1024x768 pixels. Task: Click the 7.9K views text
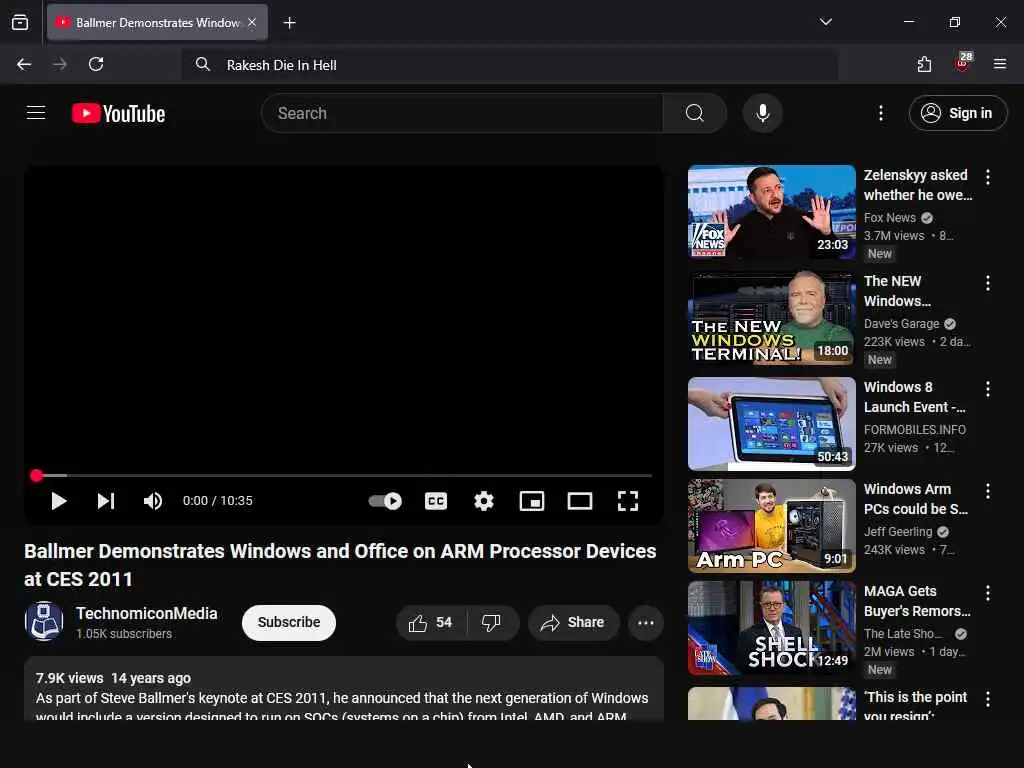(69, 679)
